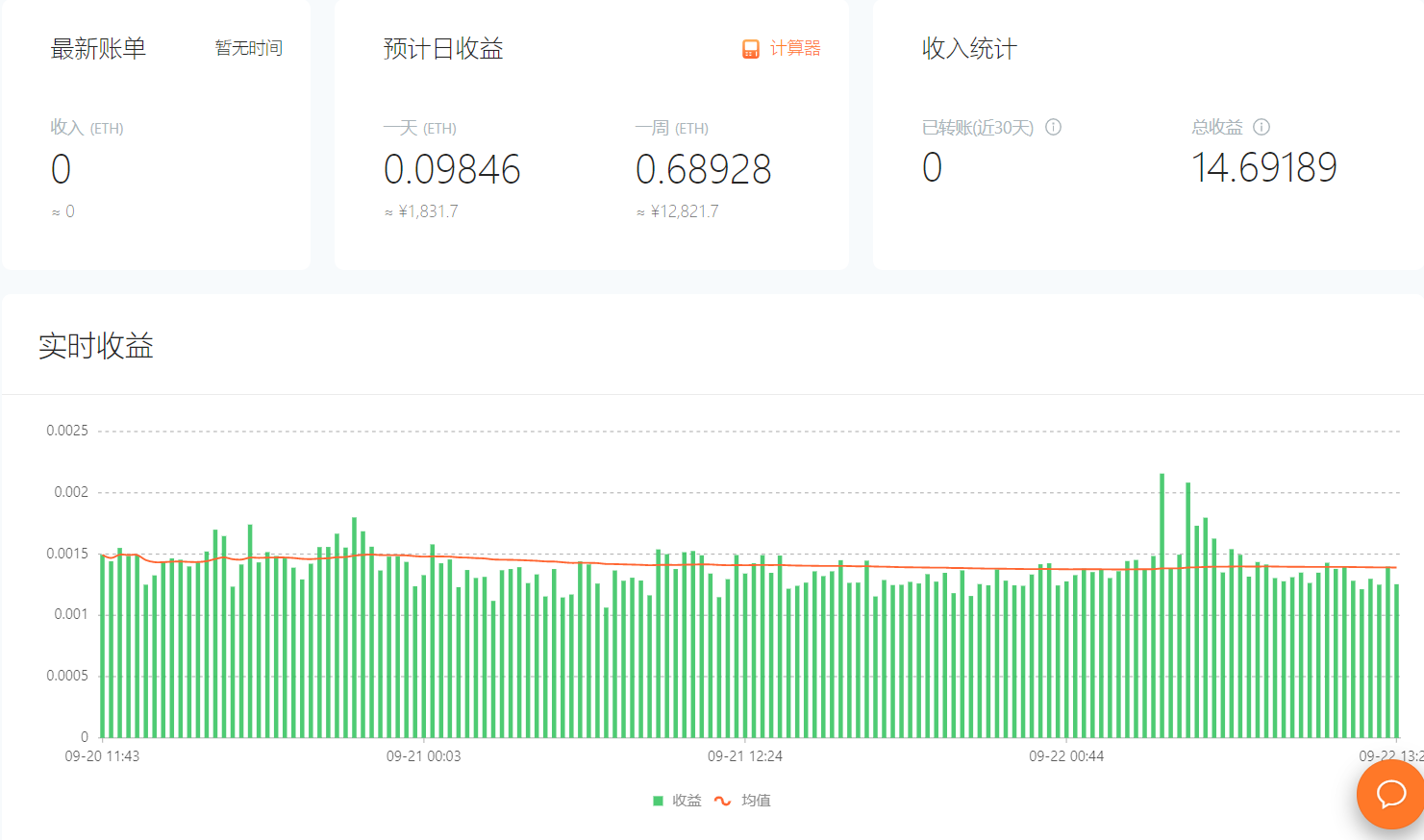Click the weekly value 0.68928
The image size is (1424, 840).
704,170
